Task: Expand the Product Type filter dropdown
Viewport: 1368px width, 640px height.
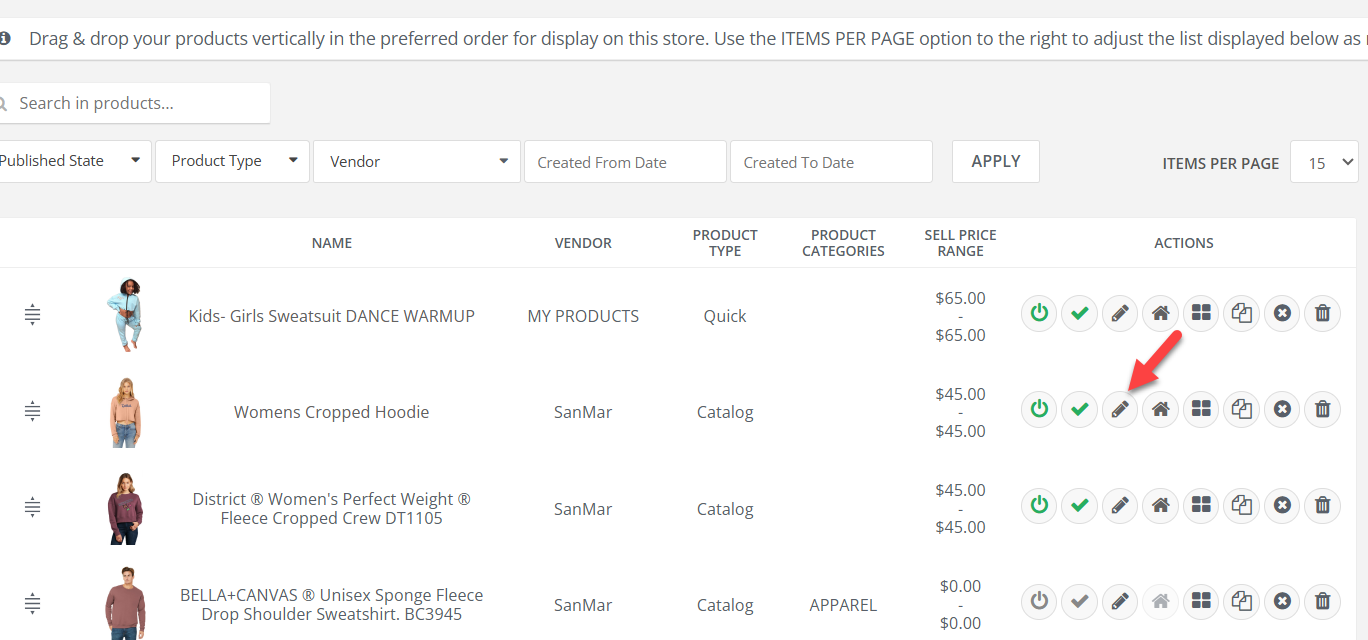Action: pyautogui.click(x=232, y=161)
